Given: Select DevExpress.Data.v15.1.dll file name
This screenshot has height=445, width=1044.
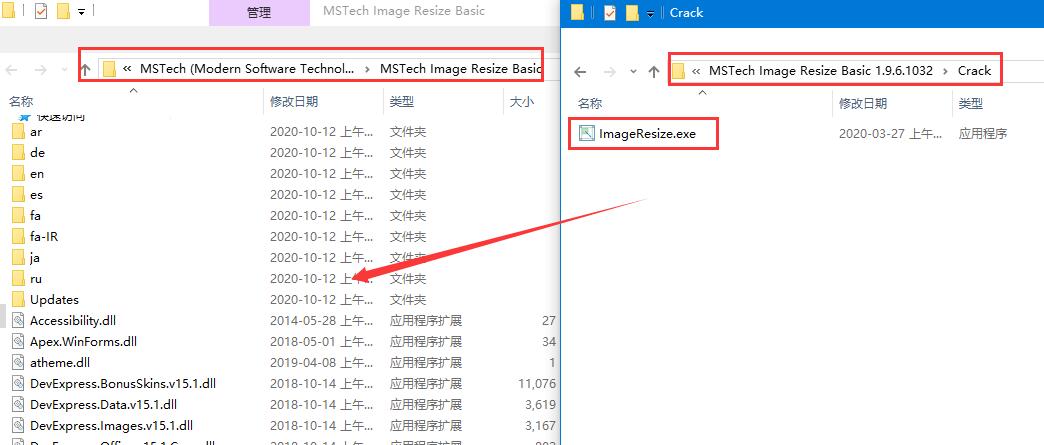Looking at the screenshot, I should pos(103,404).
